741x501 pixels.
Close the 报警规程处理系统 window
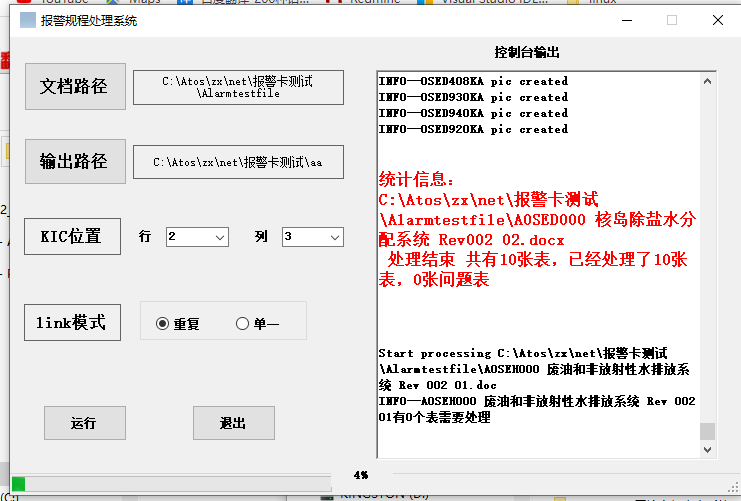[717, 20]
